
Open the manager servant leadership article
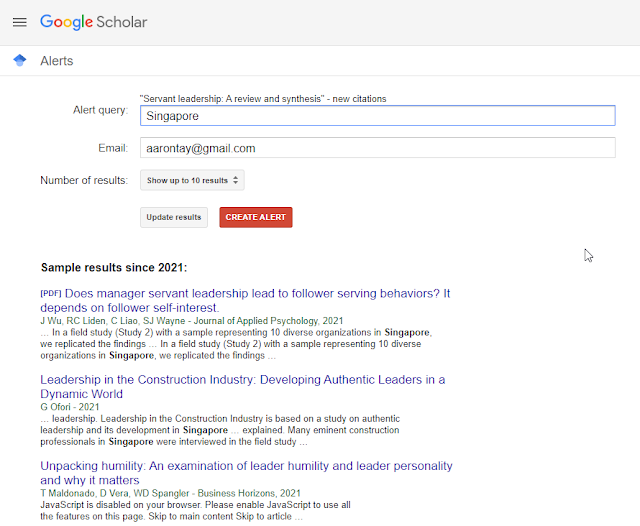click(x=245, y=300)
